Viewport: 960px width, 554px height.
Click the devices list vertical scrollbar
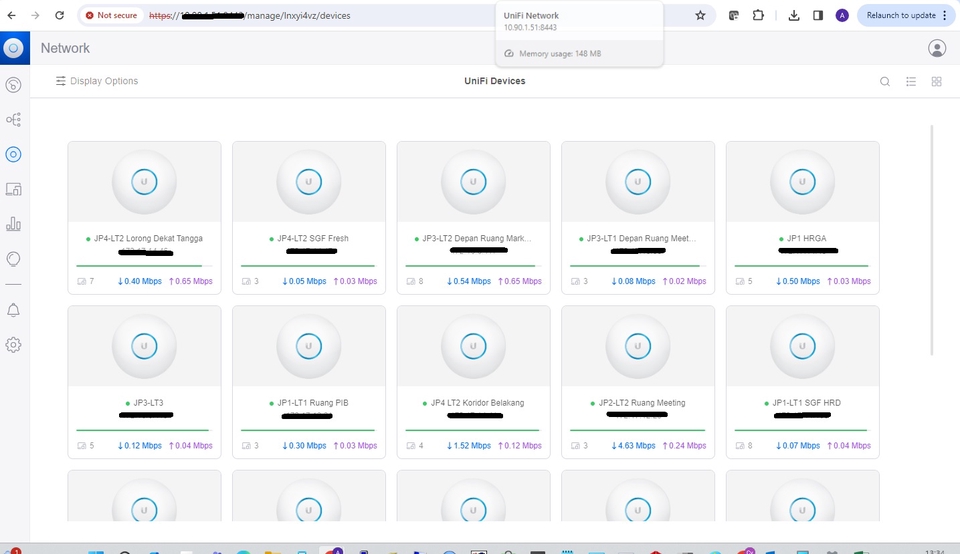(x=932, y=240)
